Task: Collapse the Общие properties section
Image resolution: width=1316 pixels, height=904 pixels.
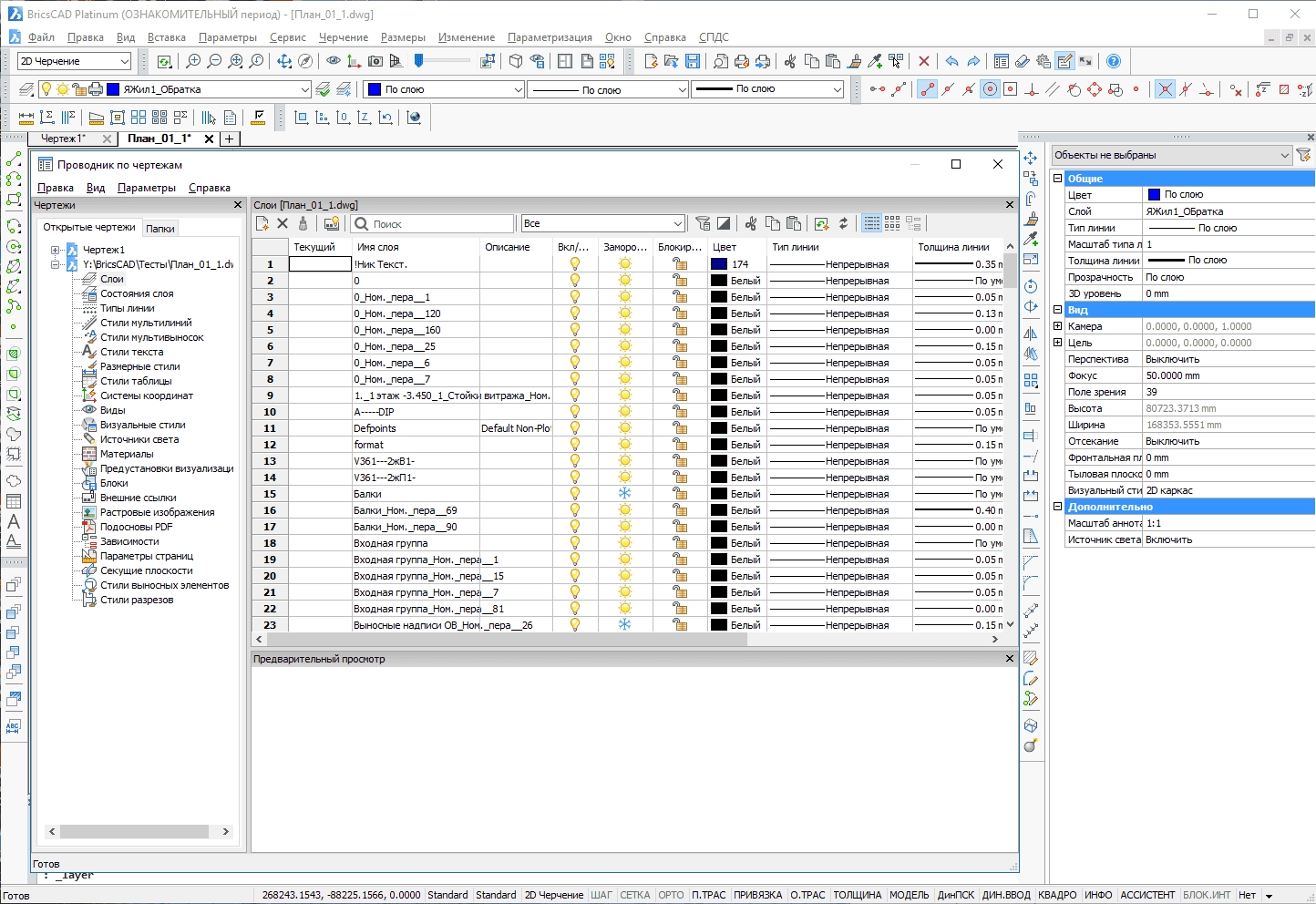Action: pos(1058,179)
